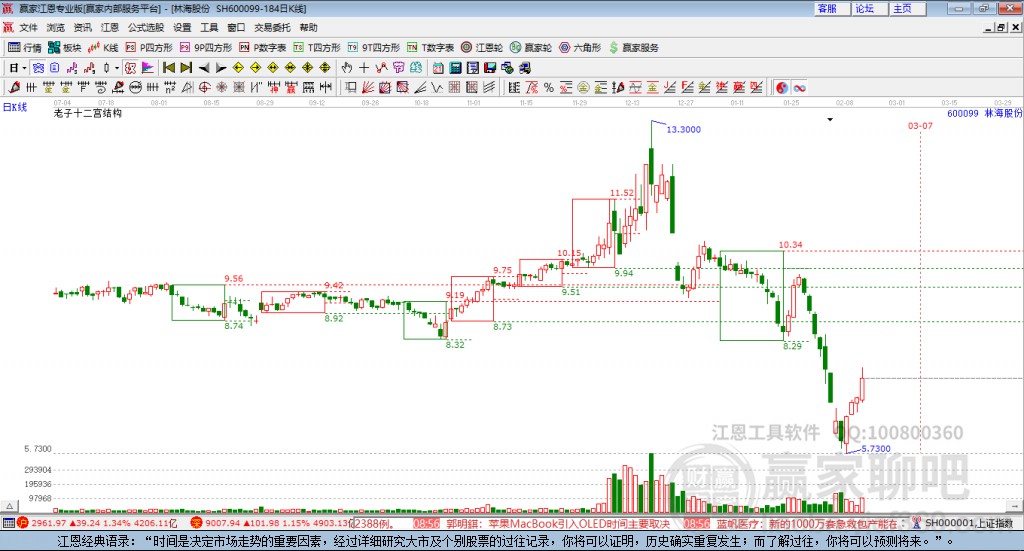Click the 论坛 forum button
Screen dimensions: 1024x551
(x=870, y=8)
